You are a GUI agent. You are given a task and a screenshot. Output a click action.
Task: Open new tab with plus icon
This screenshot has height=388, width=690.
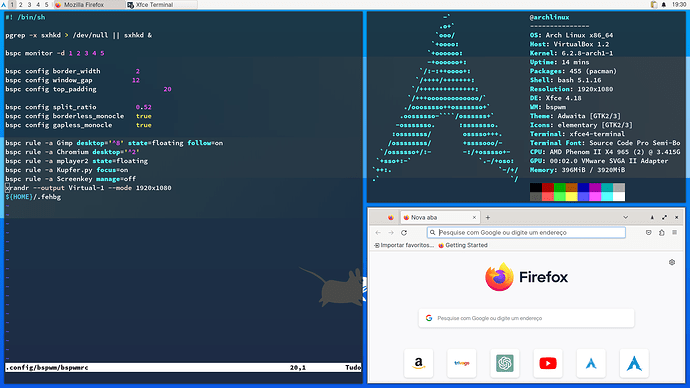click(488, 217)
